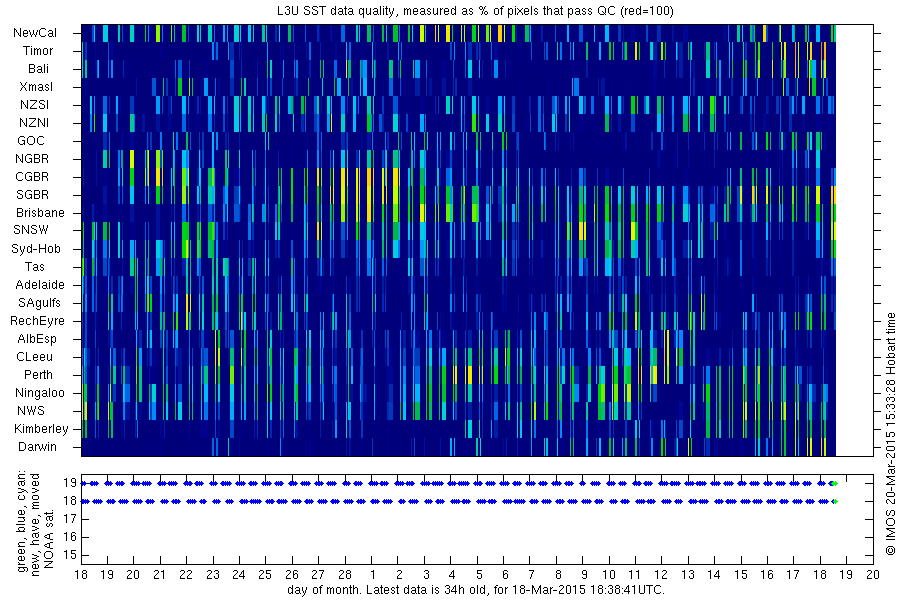
Task: Click the NZSI row label
Action: coord(34,104)
